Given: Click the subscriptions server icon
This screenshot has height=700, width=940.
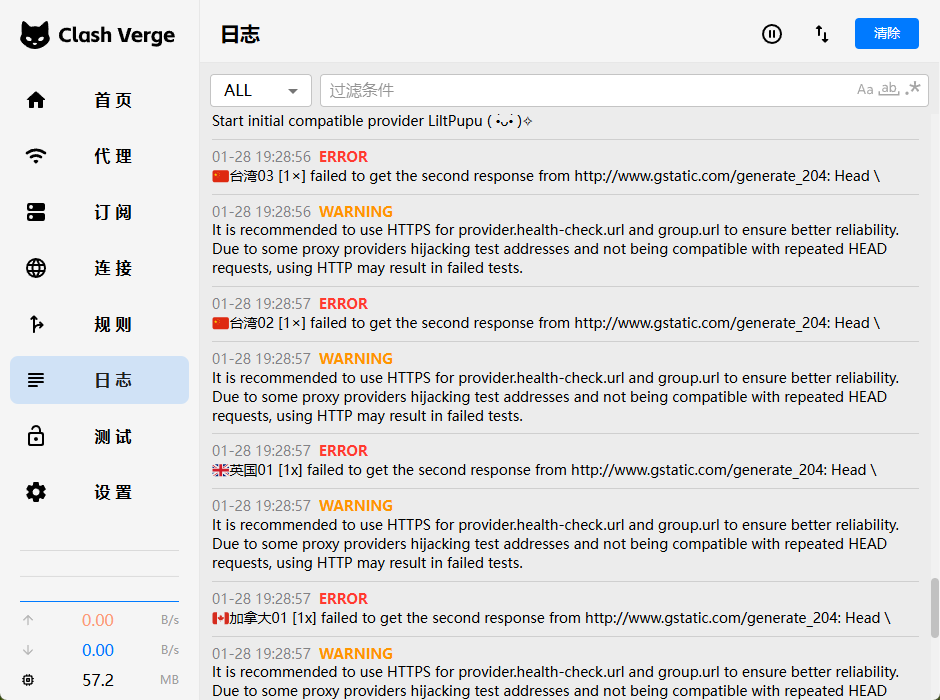Looking at the screenshot, I should (36, 212).
